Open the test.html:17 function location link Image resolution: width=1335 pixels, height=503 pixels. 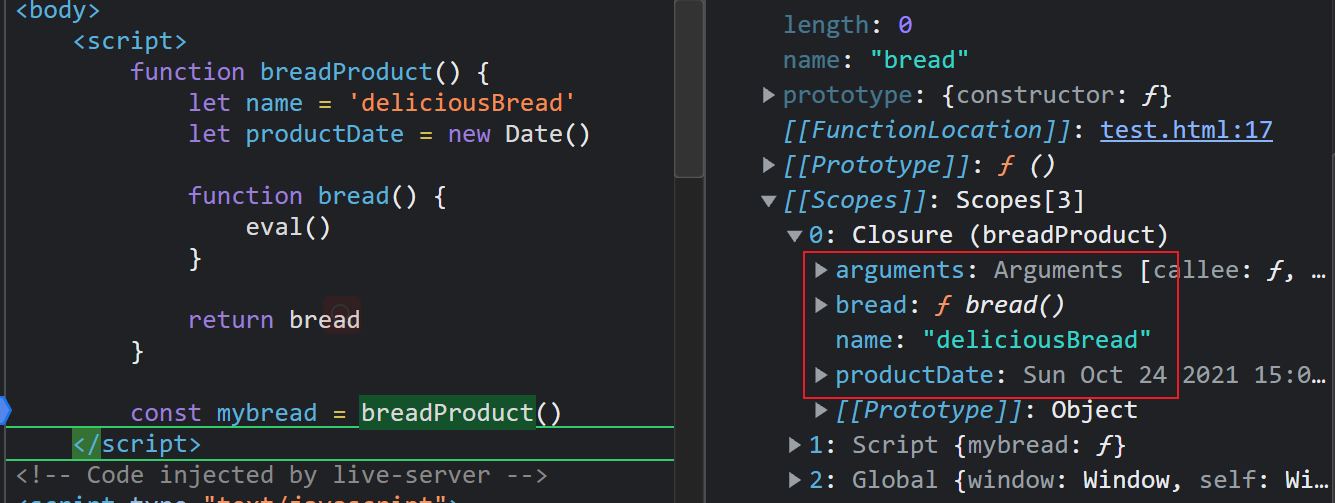point(1186,130)
